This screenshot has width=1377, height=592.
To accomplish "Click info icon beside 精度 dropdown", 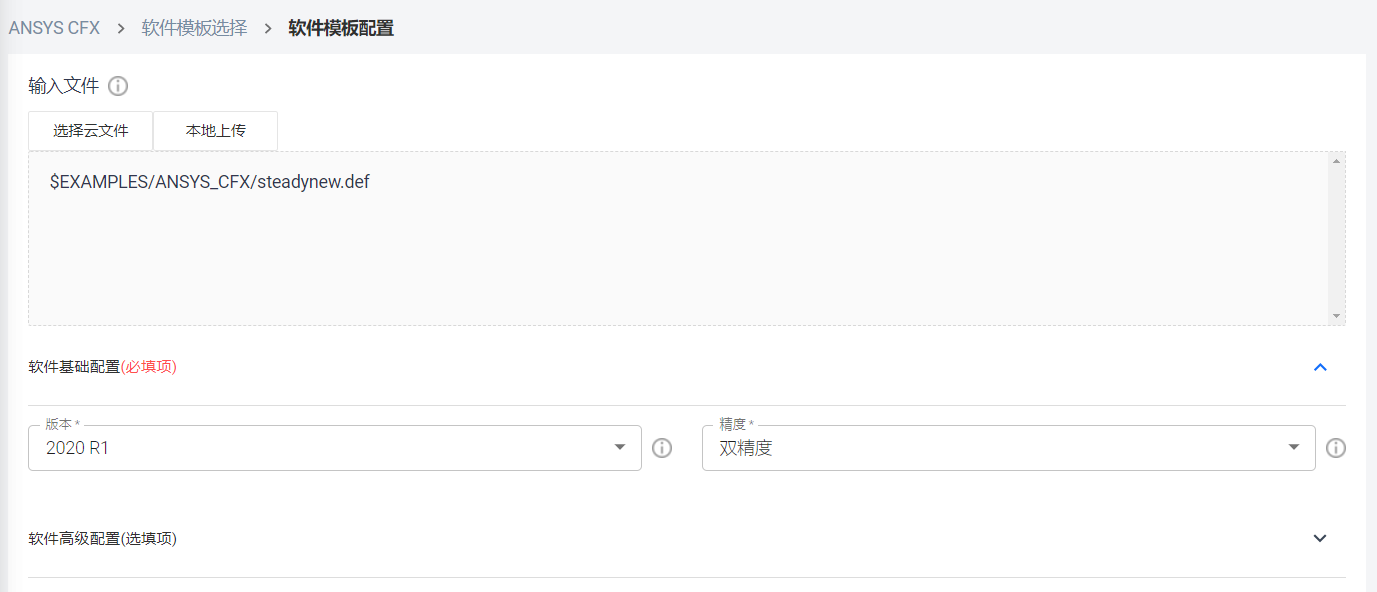I will tap(1336, 448).
